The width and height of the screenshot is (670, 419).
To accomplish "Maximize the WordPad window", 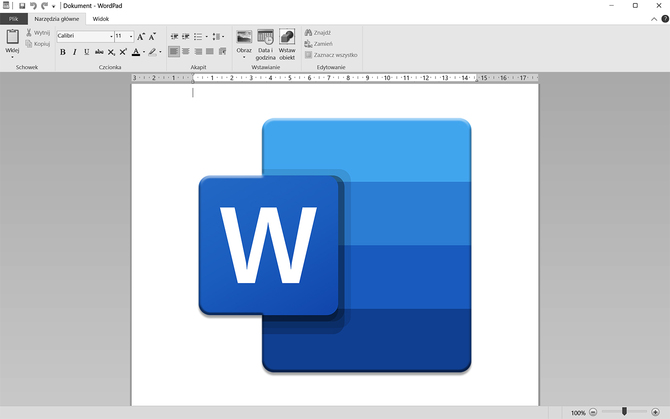I will point(635,6).
